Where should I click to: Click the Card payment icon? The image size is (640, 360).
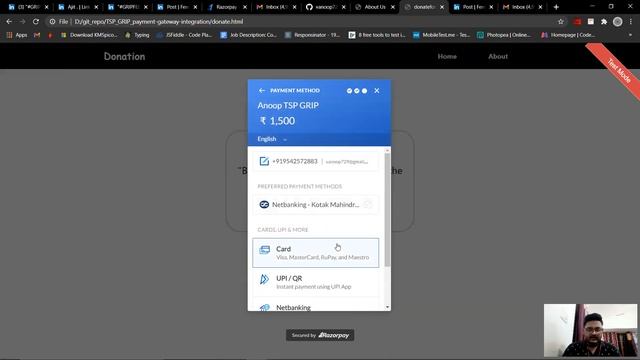click(264, 249)
